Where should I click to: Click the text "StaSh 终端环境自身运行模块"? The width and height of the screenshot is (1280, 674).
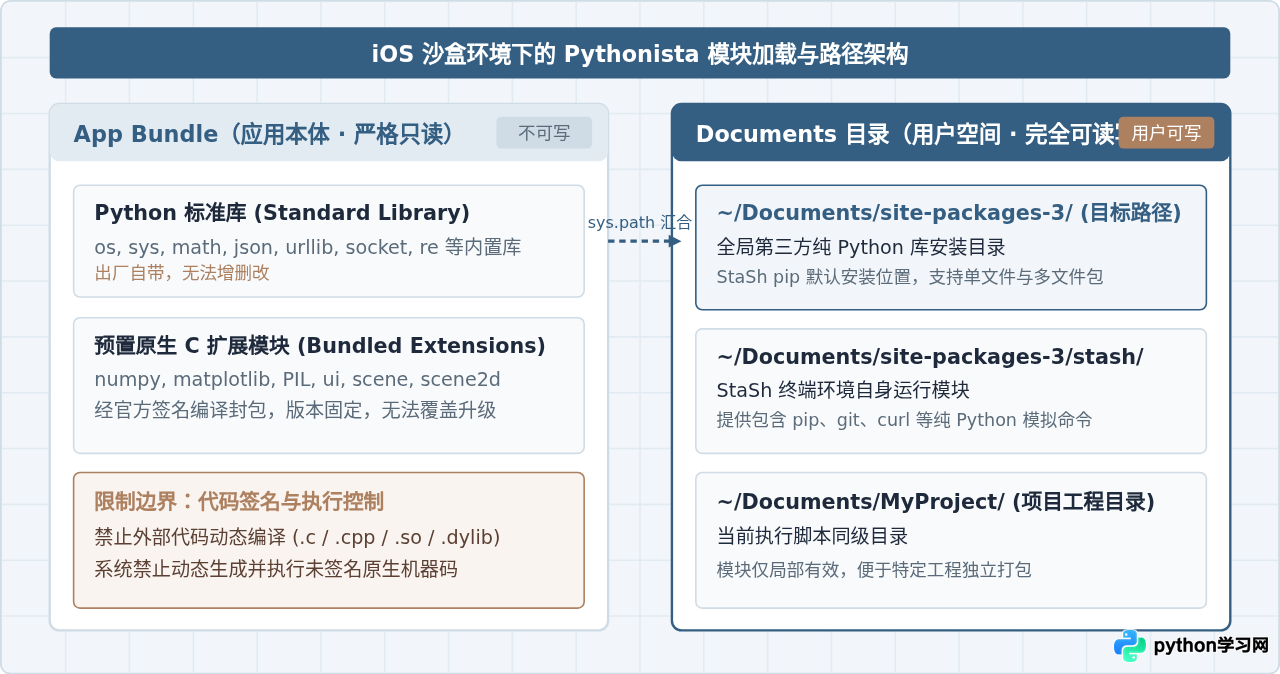click(x=843, y=390)
